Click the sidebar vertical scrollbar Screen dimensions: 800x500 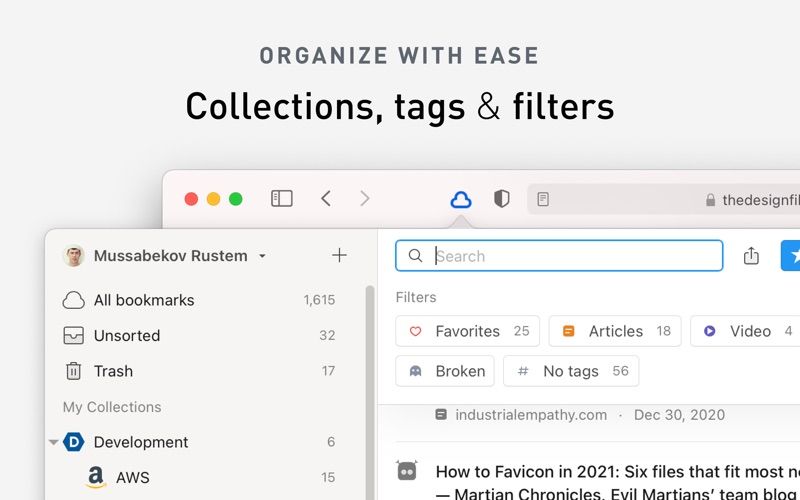coord(370,393)
